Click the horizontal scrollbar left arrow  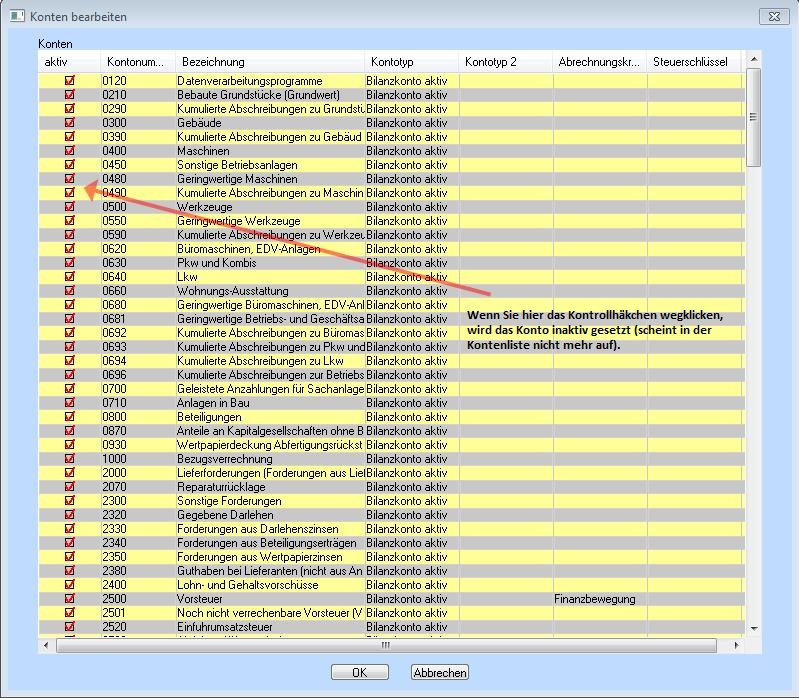(47, 645)
